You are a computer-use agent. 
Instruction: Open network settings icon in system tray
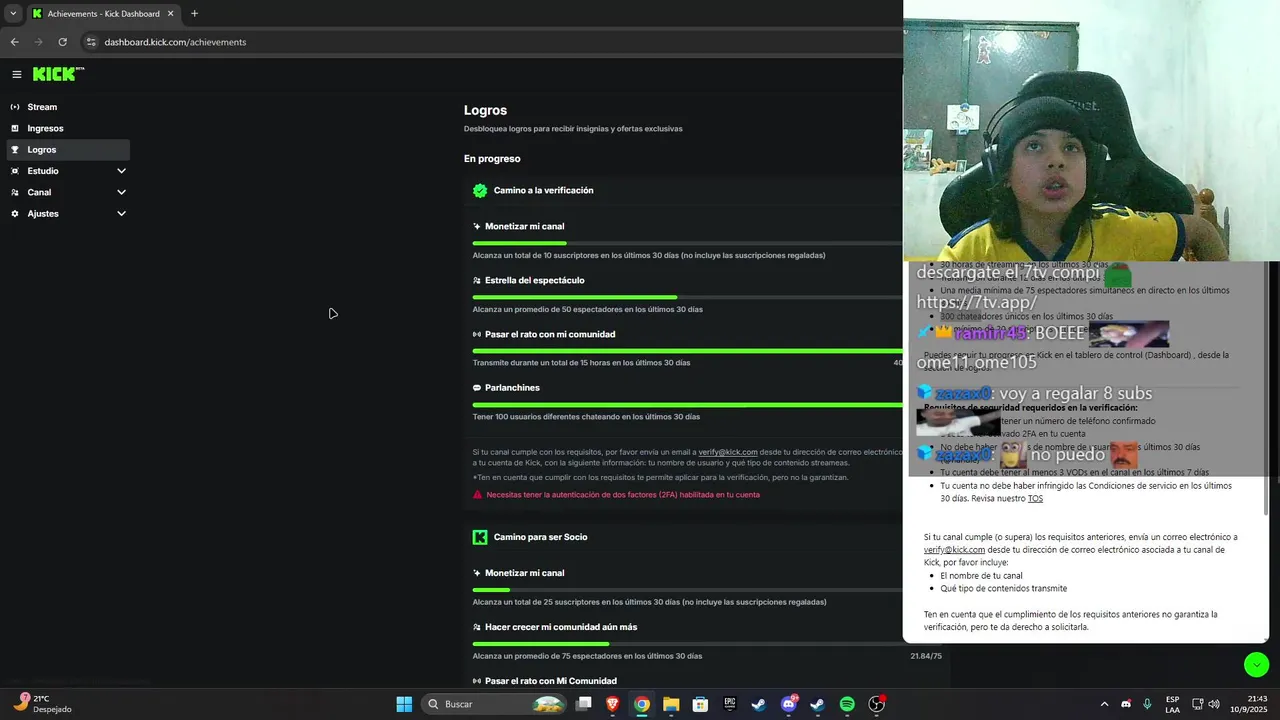click(x=1198, y=704)
